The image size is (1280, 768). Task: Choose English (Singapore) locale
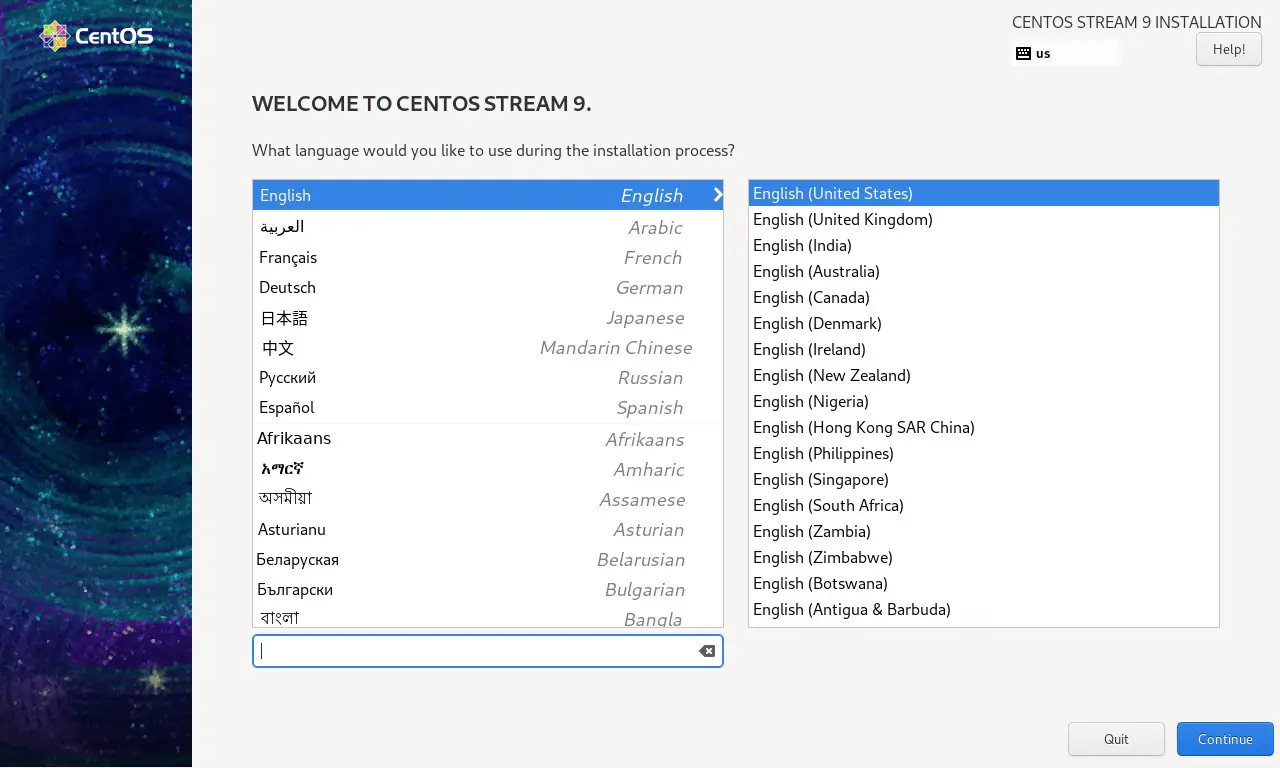984,479
